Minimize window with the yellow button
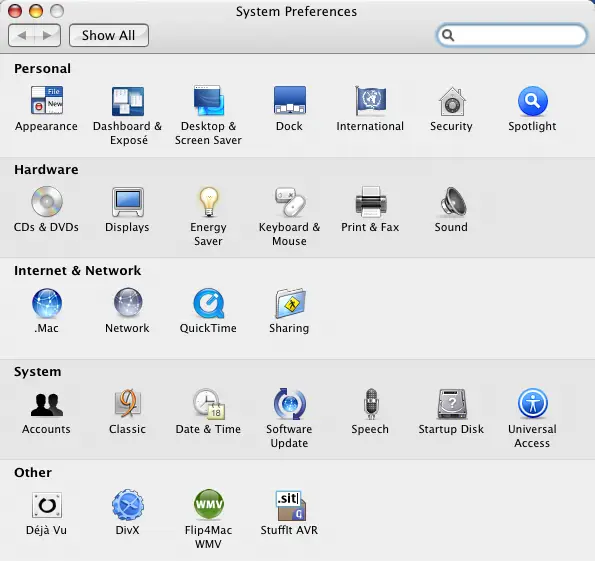Image resolution: width=595 pixels, height=561 pixels. click(36, 11)
